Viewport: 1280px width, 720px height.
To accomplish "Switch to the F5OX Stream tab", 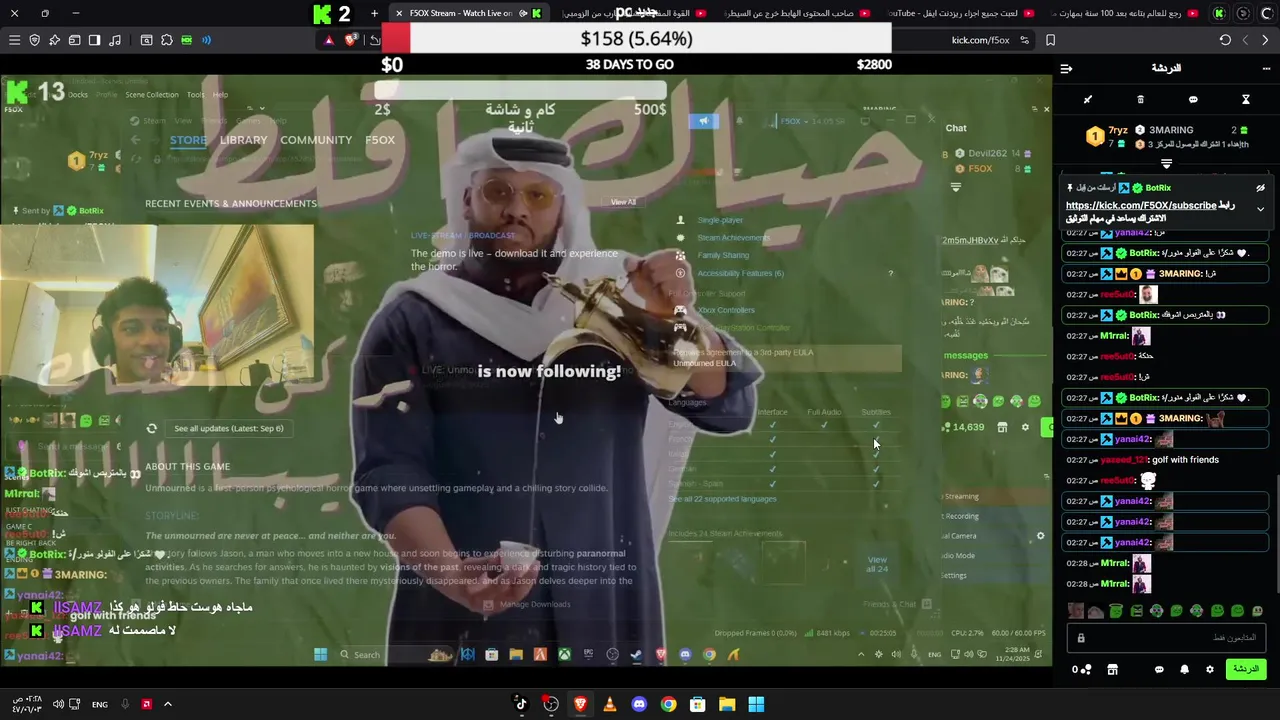I will click(468, 13).
